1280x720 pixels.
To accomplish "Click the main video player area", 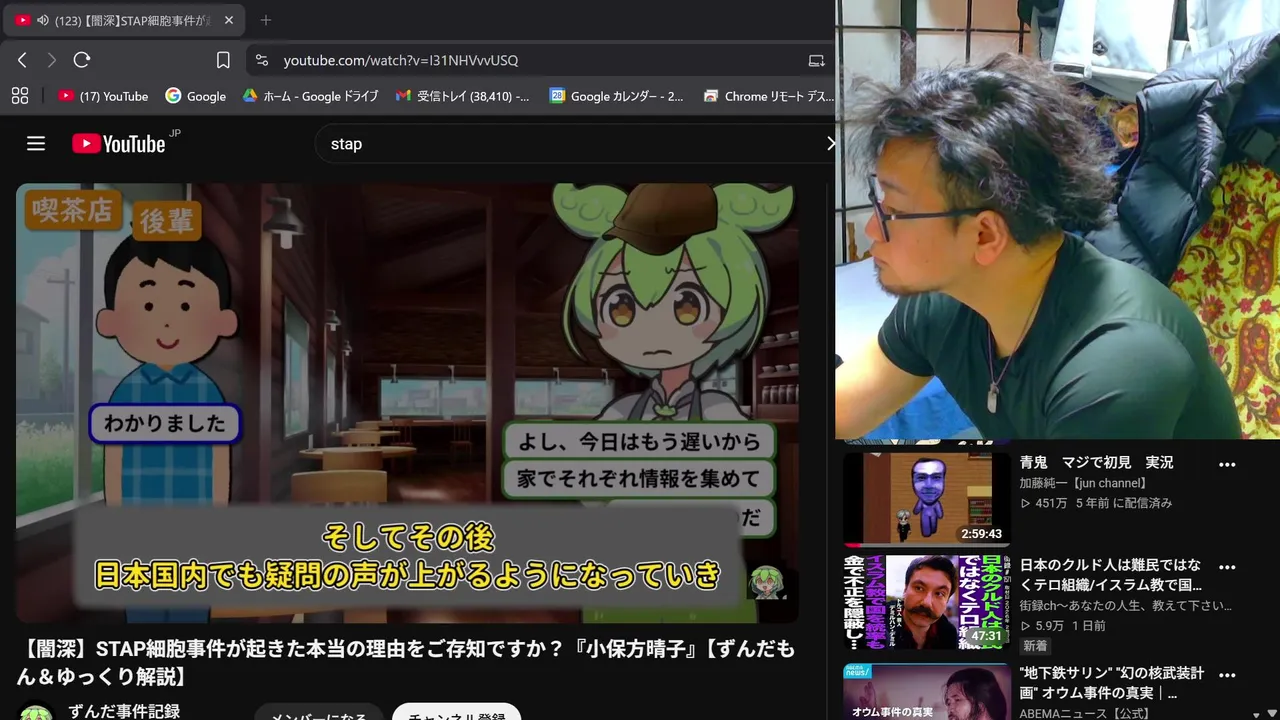I will (407, 403).
